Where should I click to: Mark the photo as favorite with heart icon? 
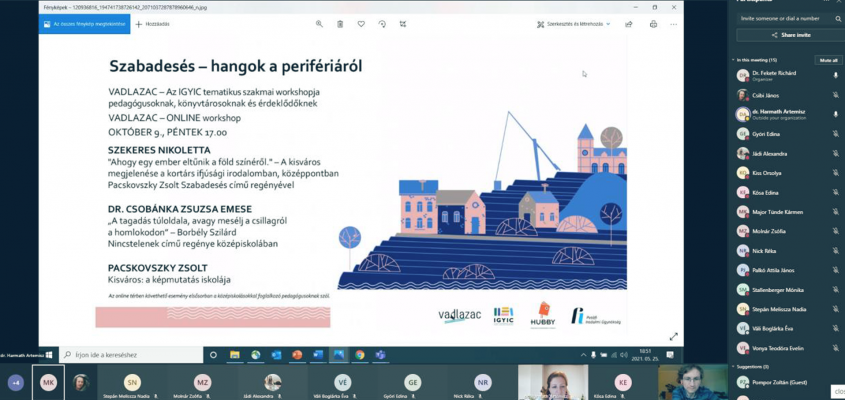(x=362, y=23)
